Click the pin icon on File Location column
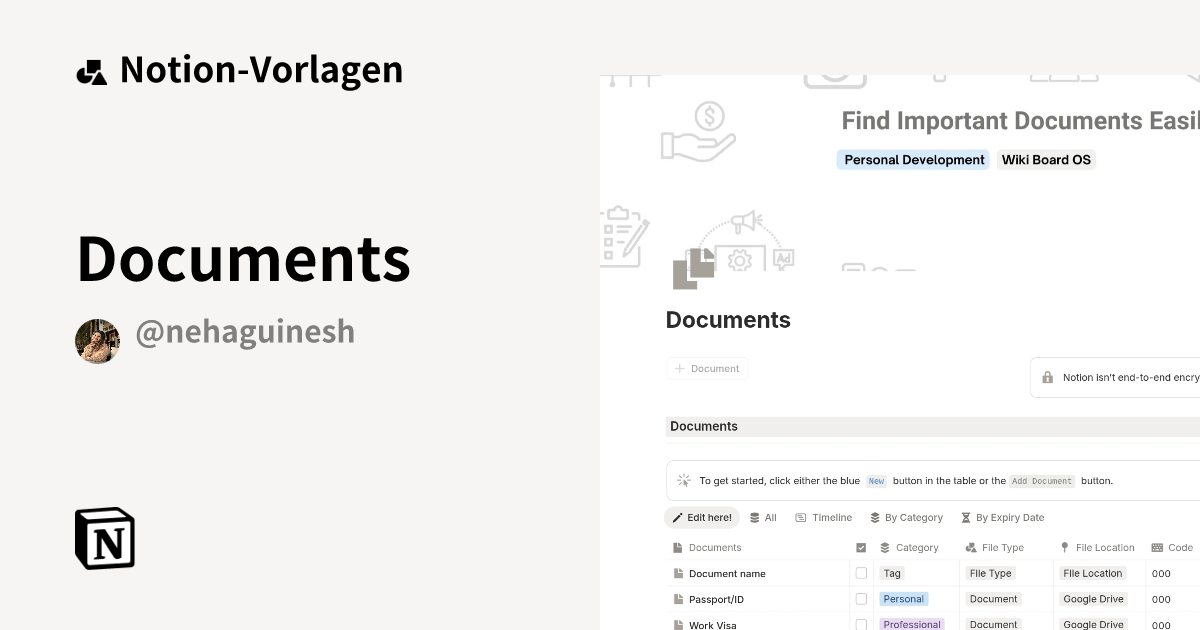The image size is (1200, 630). coord(1064,547)
